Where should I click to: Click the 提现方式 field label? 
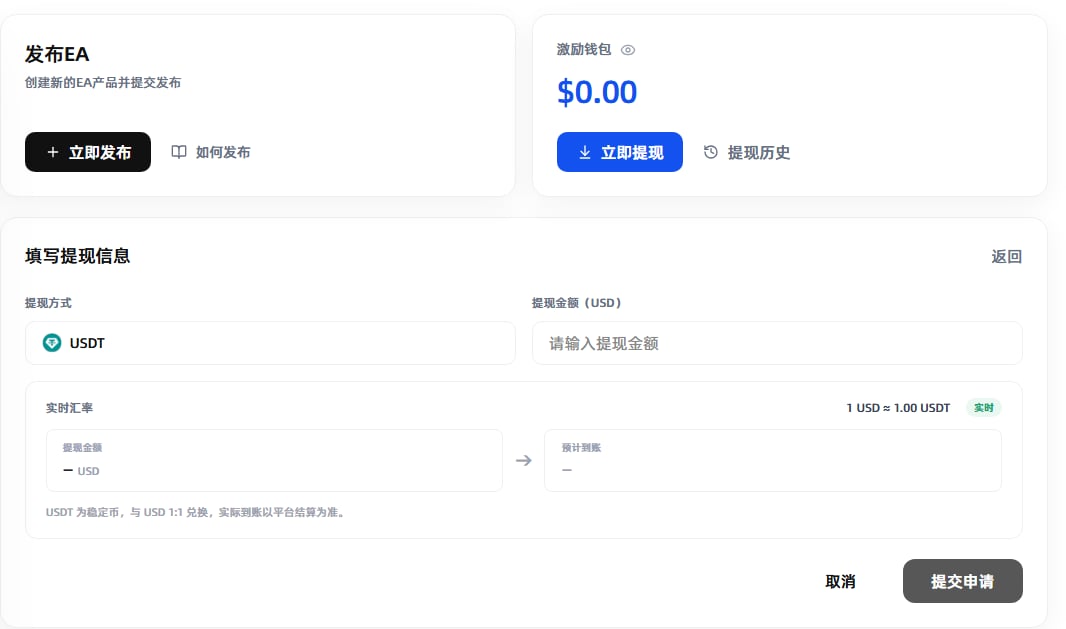(x=48, y=303)
